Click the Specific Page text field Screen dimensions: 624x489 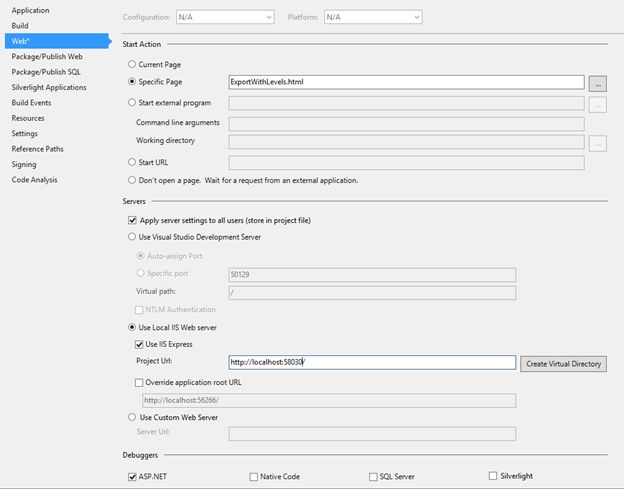pyautogui.click(x=406, y=82)
